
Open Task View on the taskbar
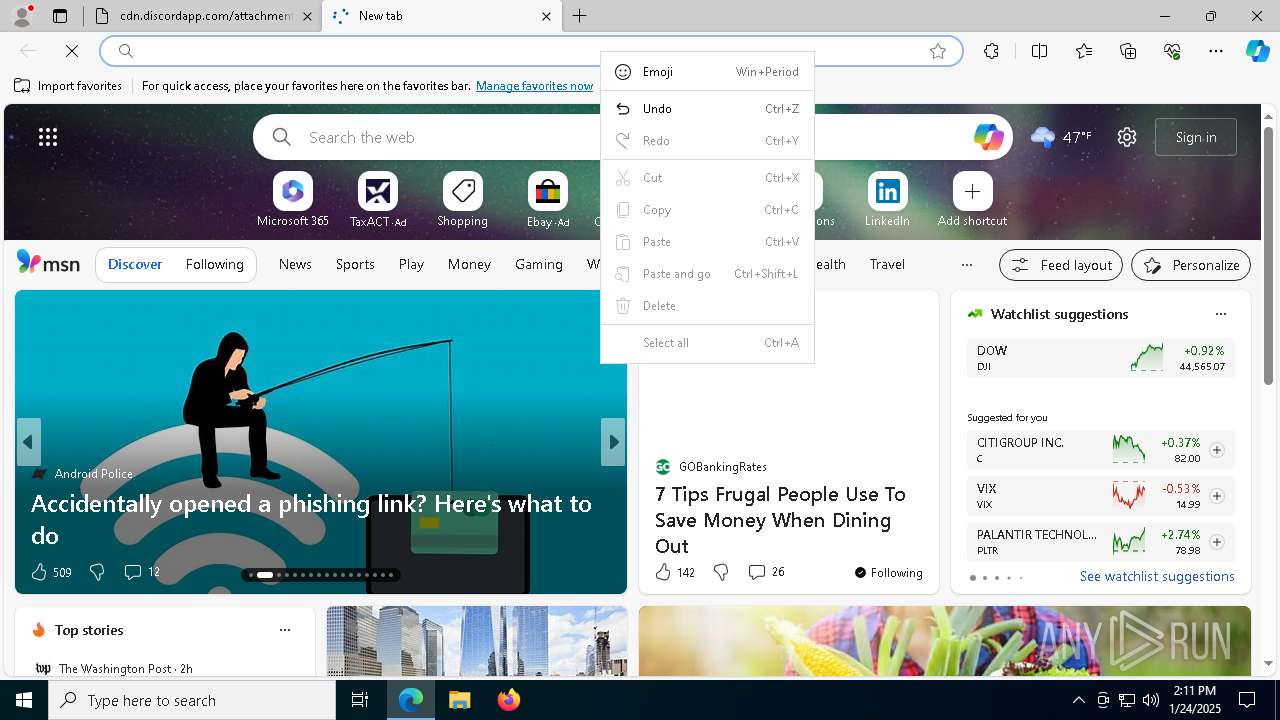point(360,700)
